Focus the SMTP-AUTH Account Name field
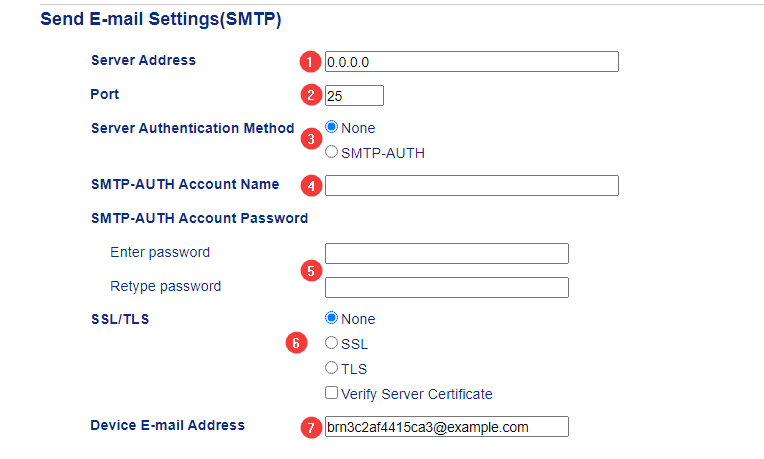The width and height of the screenshot is (764, 459). point(472,185)
